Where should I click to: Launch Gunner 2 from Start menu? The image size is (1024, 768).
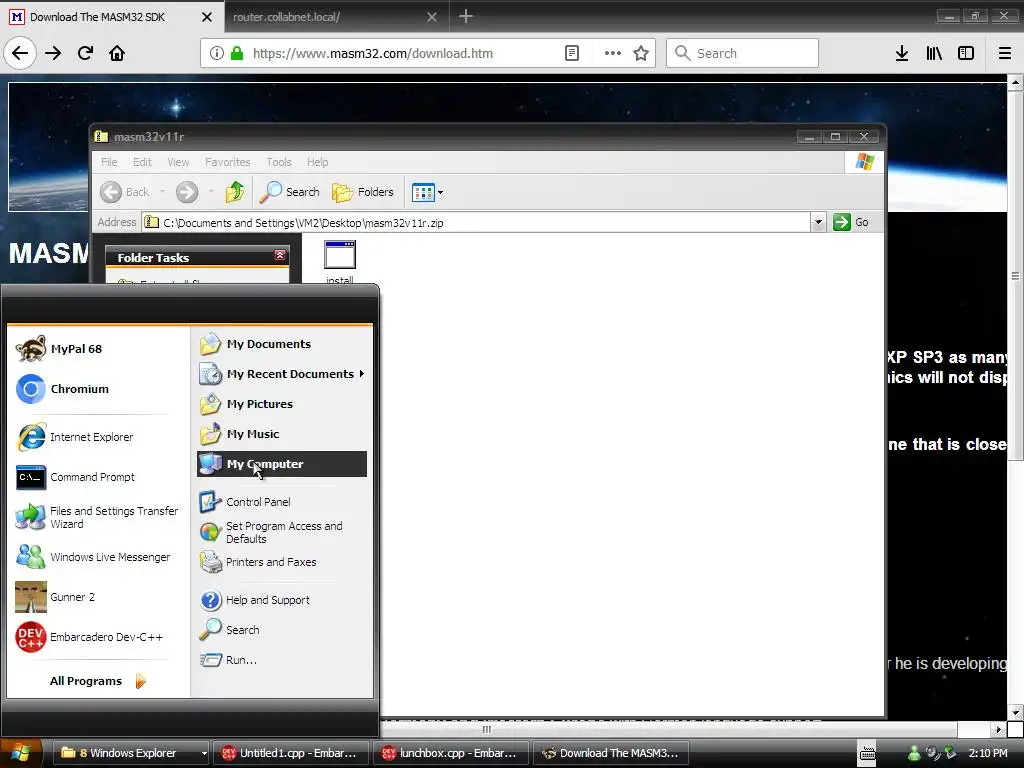pyautogui.click(x=97, y=597)
